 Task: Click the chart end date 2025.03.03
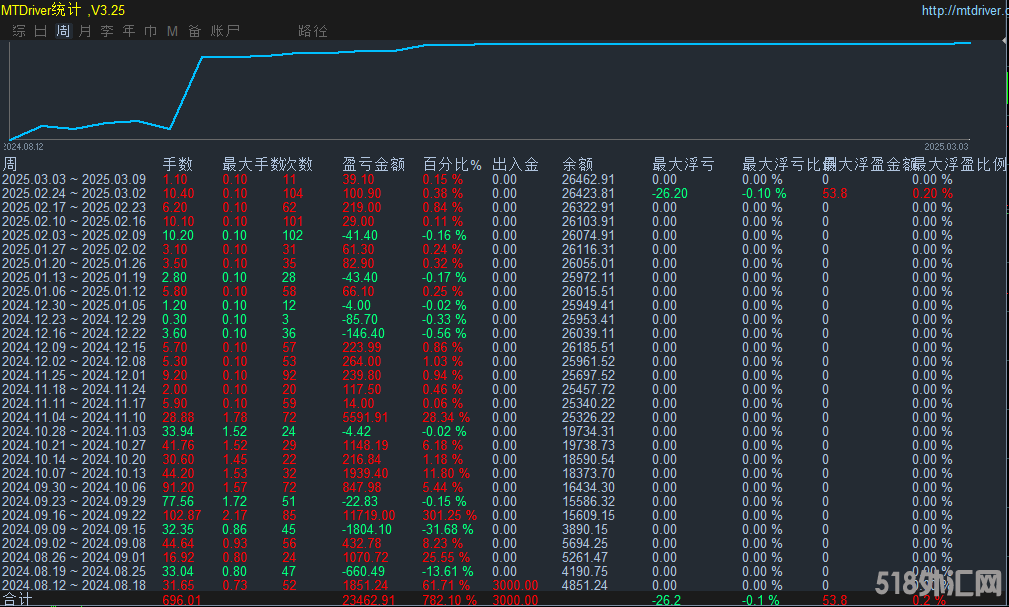point(946,147)
